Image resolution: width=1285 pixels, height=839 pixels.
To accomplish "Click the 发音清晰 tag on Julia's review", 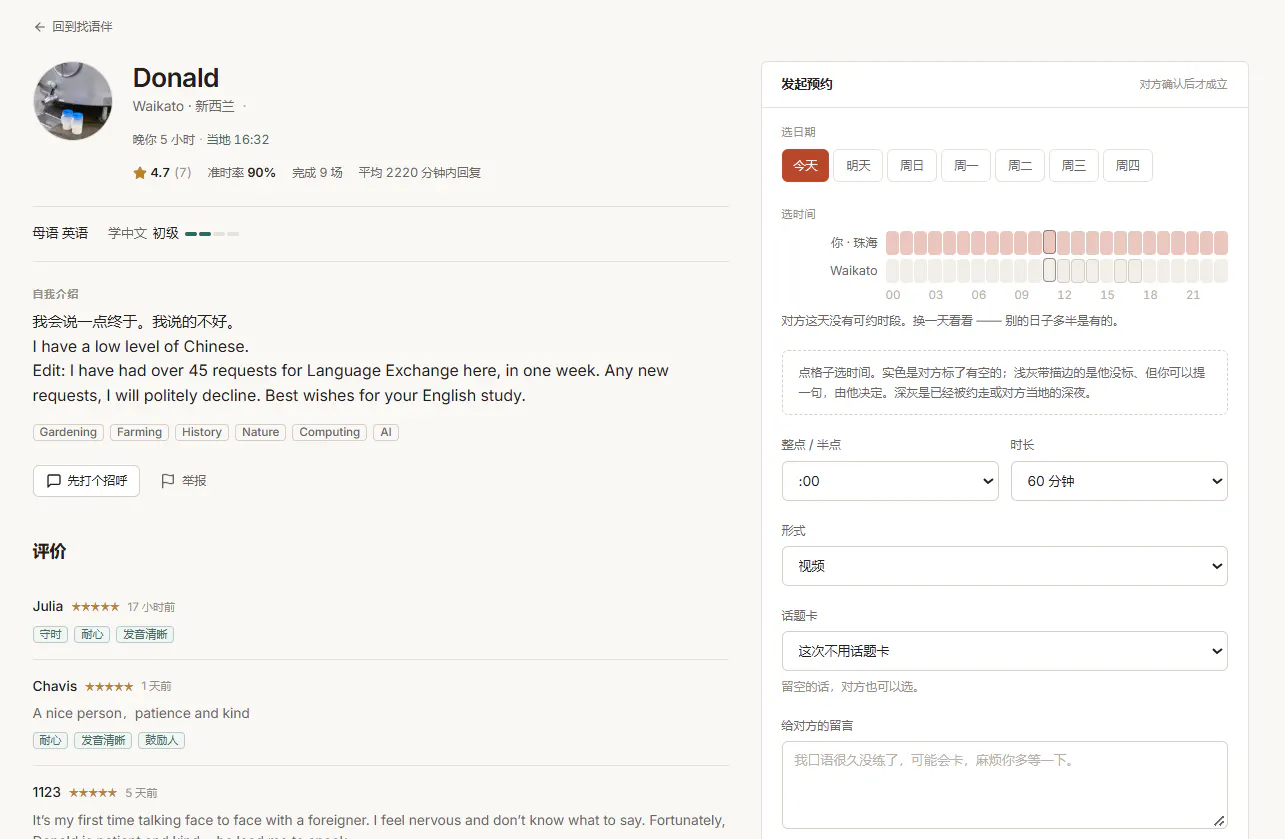I will pyautogui.click(x=145, y=634).
